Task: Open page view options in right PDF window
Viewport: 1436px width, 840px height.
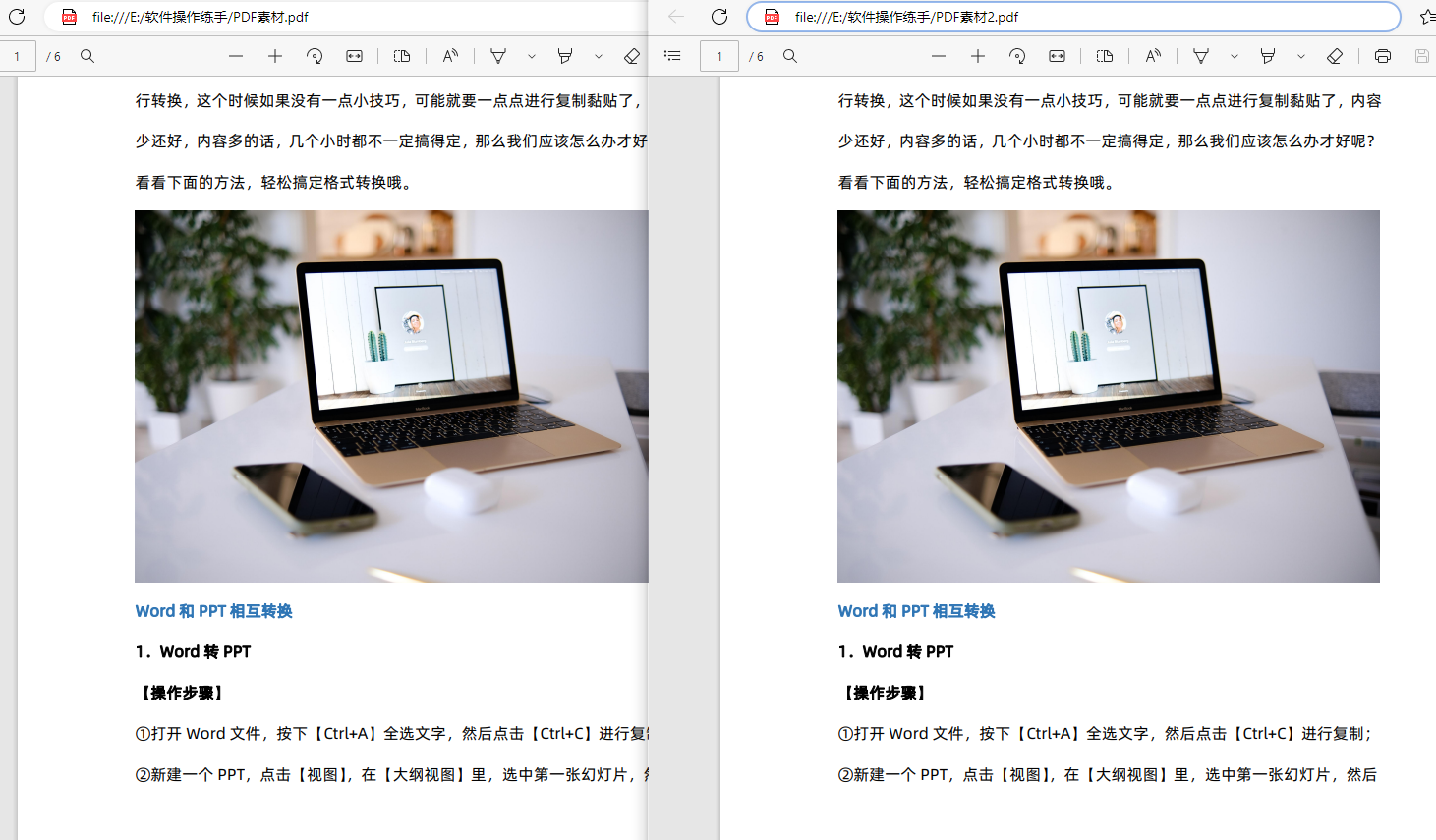Action: pos(1105,56)
